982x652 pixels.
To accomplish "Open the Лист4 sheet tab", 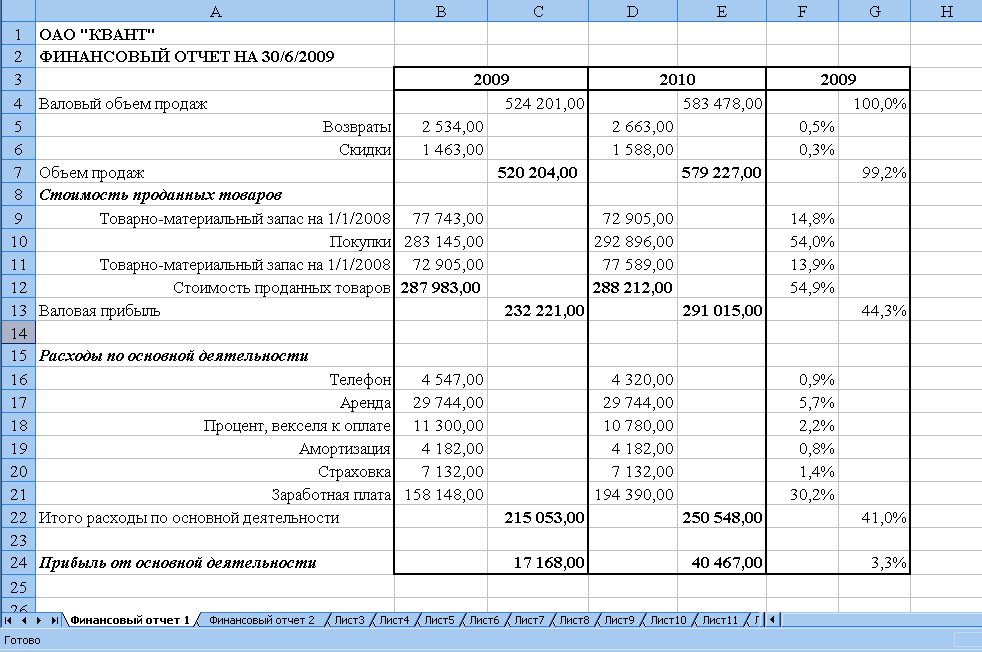I will [x=394, y=620].
